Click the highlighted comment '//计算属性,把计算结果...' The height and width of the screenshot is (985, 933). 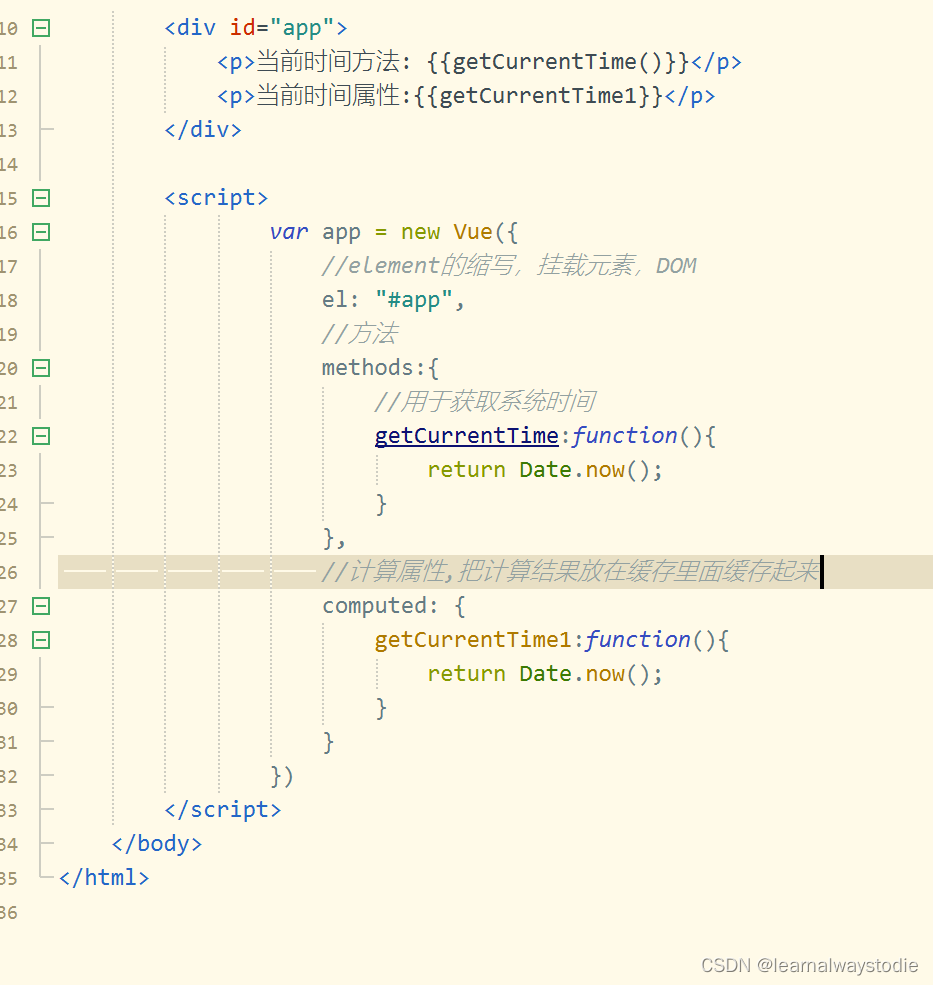pyautogui.click(x=570, y=572)
